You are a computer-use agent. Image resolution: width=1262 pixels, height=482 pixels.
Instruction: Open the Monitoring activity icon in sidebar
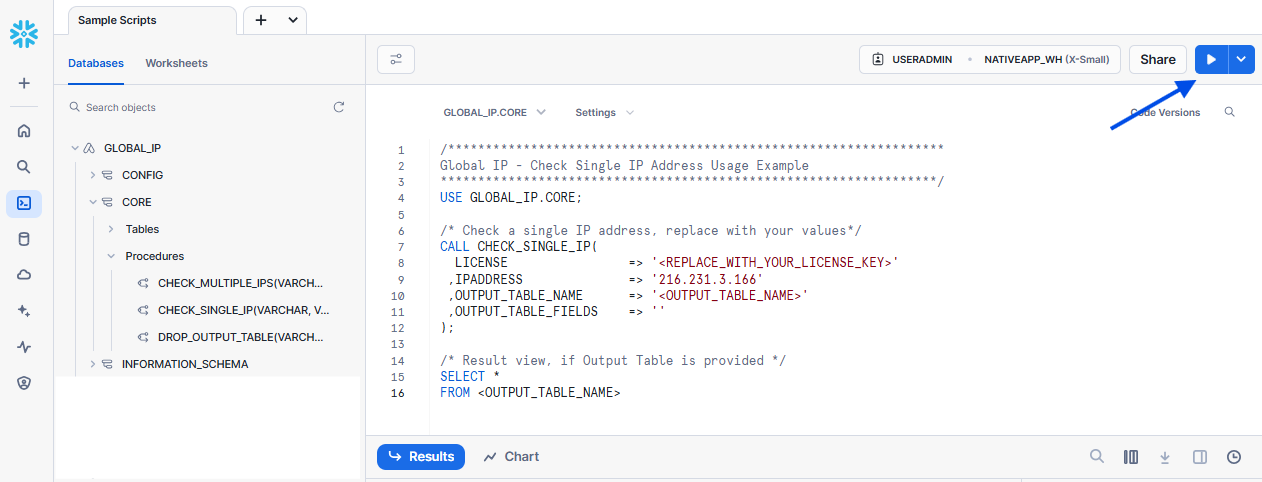point(24,347)
